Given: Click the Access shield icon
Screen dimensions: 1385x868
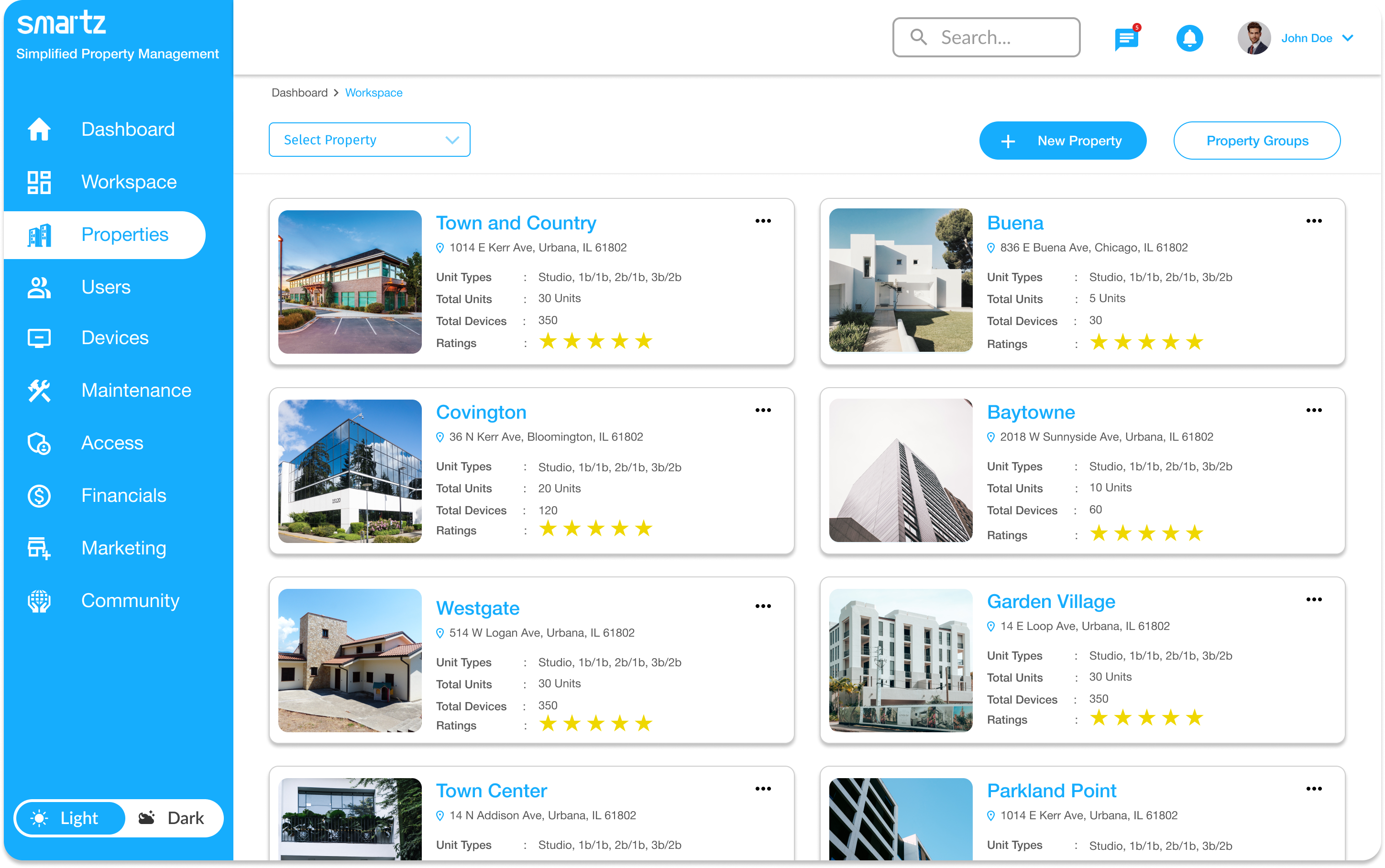Looking at the screenshot, I should pos(39,443).
